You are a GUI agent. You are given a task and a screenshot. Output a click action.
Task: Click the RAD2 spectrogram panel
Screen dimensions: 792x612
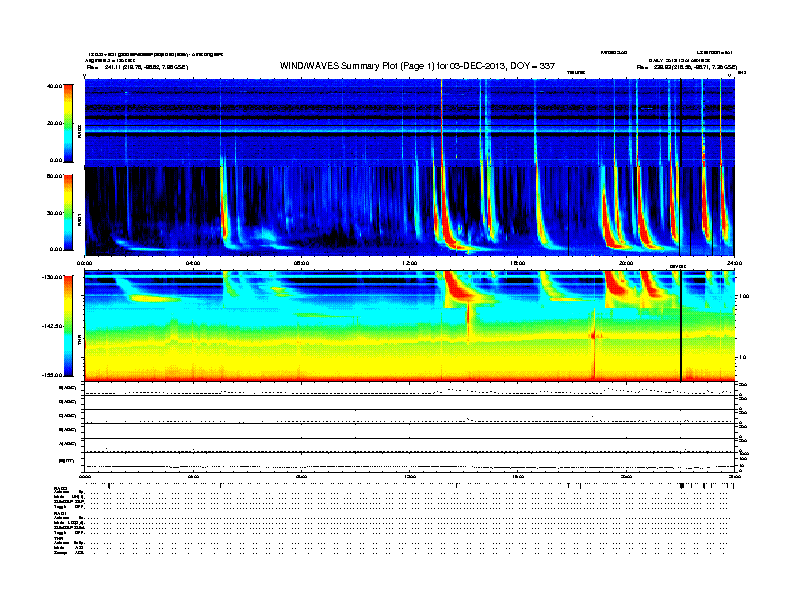click(x=409, y=122)
